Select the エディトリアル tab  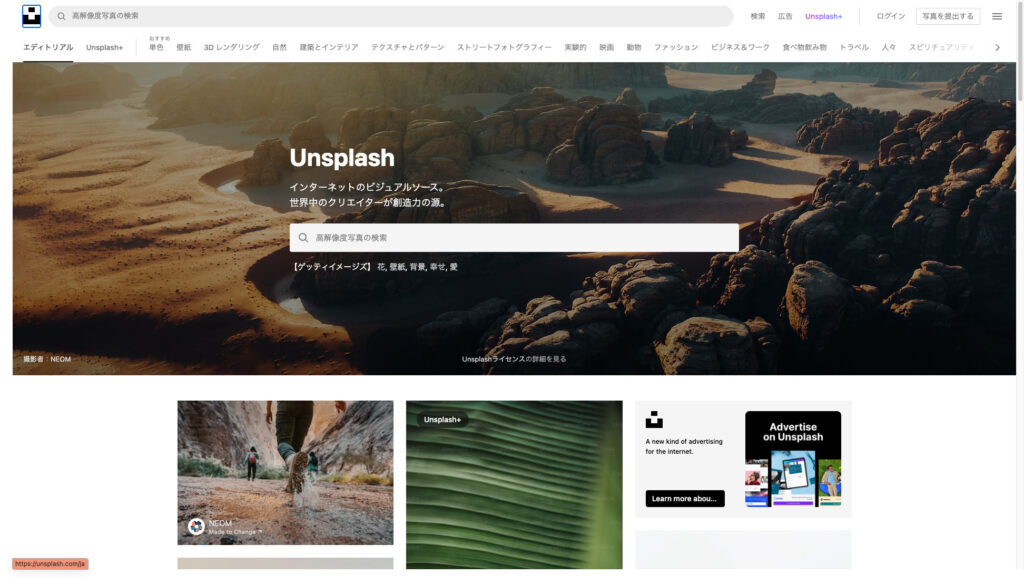pyautogui.click(x=48, y=47)
